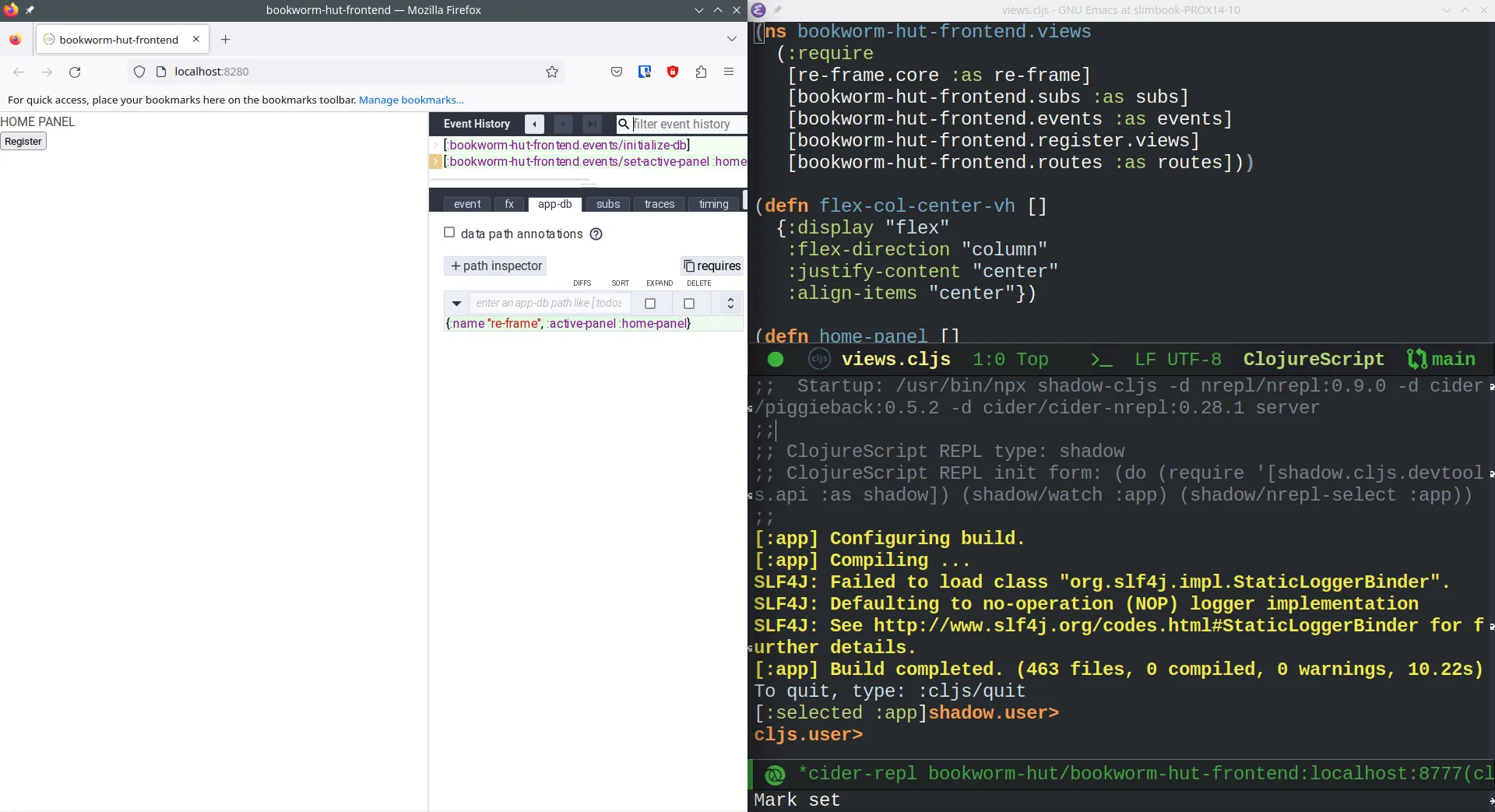Image resolution: width=1495 pixels, height=812 pixels.
Task: Open the Manage bookmarks link
Action: coord(411,100)
